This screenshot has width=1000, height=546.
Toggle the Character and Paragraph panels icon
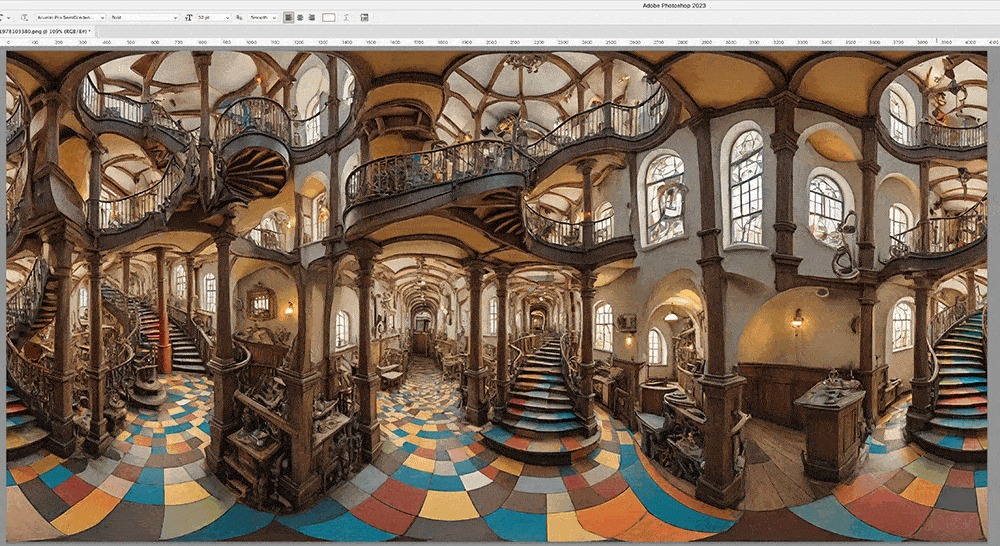tap(364, 18)
